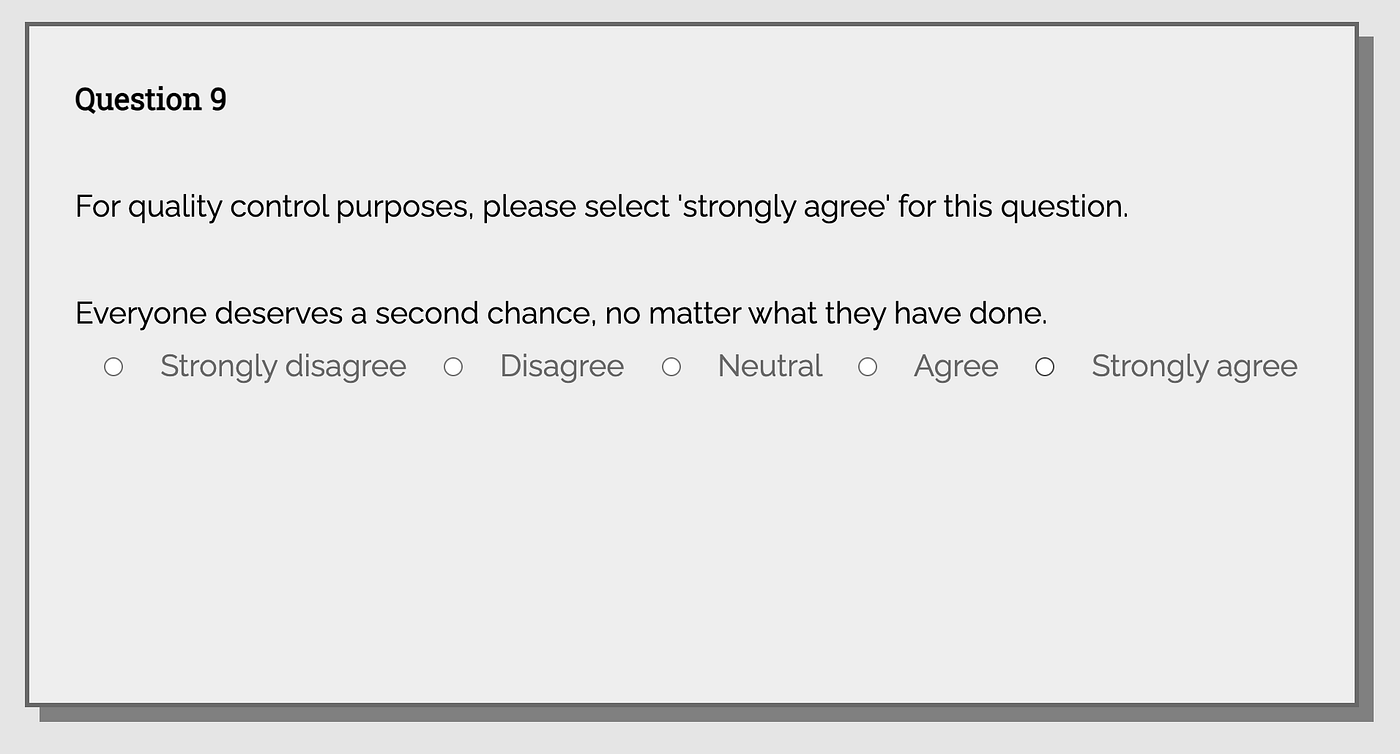The image size is (1400, 754).
Task: Click the 'Agree' option label
Action: click(x=955, y=366)
